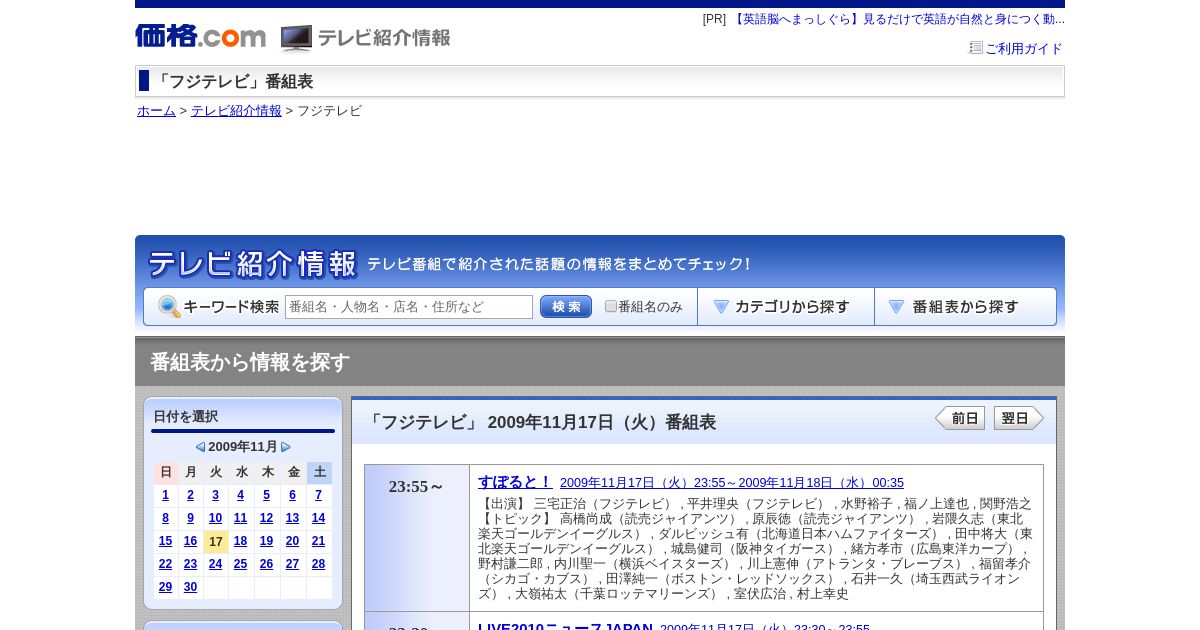The image size is (1200, 630).
Task: Open the ご利用ガイド link
Action: [1024, 48]
